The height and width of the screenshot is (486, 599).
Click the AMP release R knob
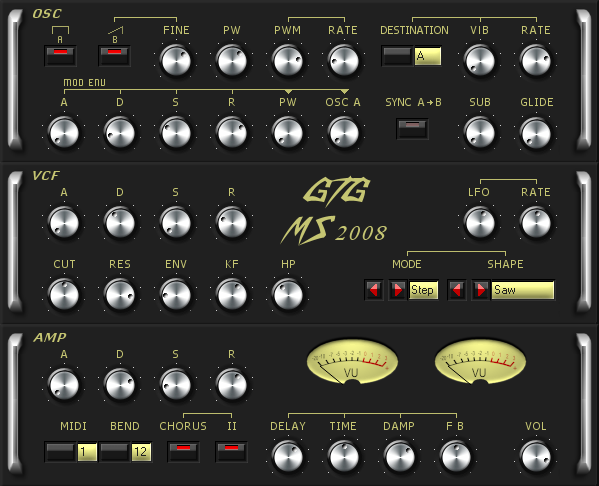(x=232, y=385)
